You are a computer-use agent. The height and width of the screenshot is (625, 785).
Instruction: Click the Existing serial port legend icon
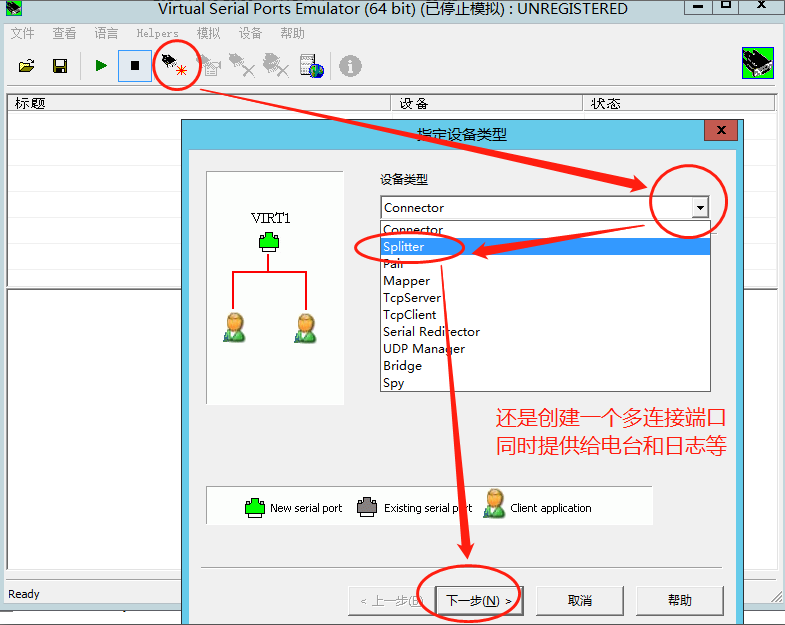click(x=367, y=507)
